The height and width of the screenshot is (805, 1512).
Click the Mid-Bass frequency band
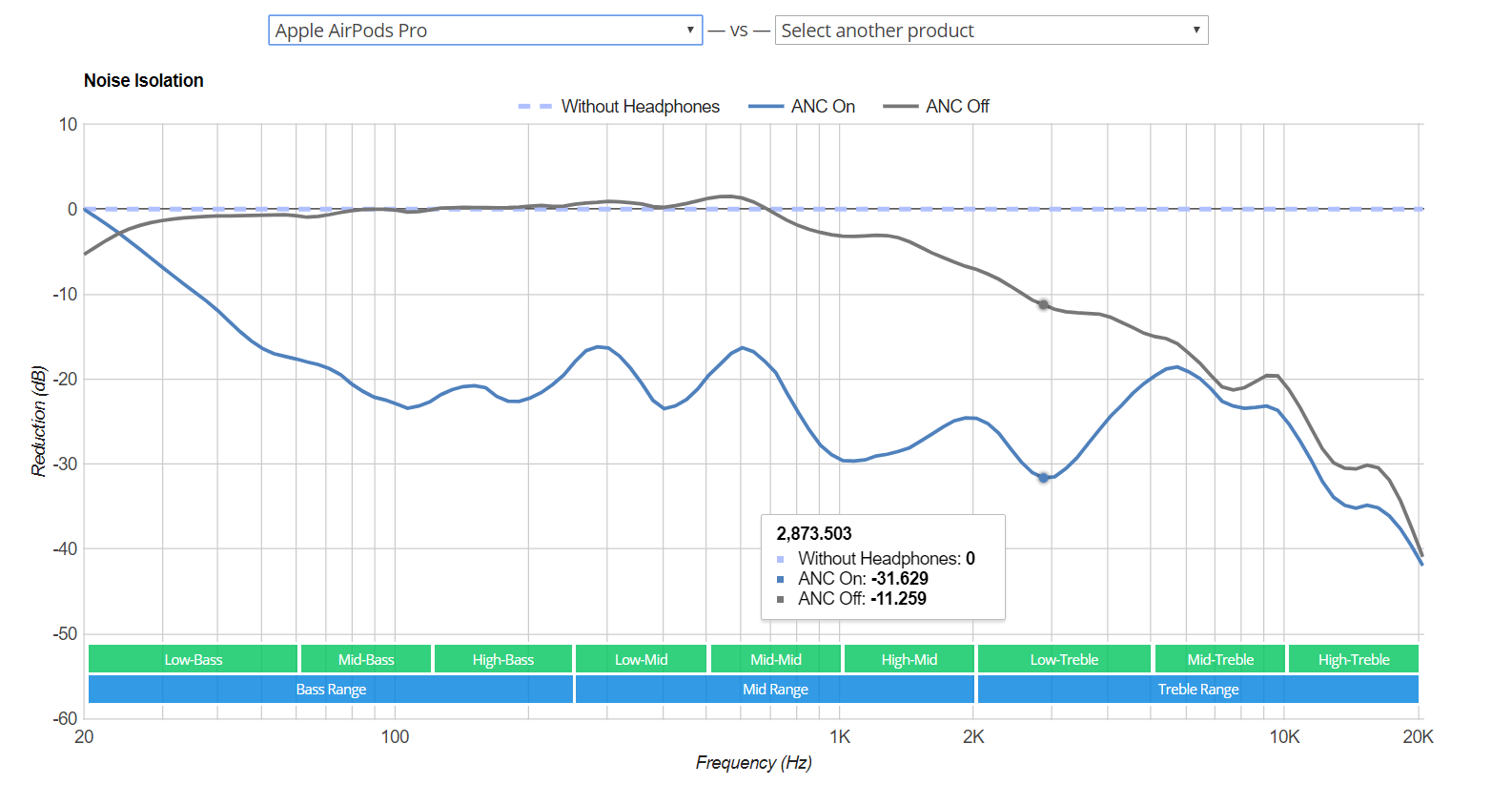pyautogui.click(x=366, y=659)
